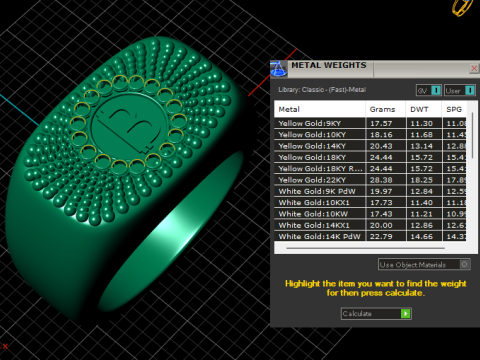
Task: Click the gold ring icon in corner
Action: [463, 7]
